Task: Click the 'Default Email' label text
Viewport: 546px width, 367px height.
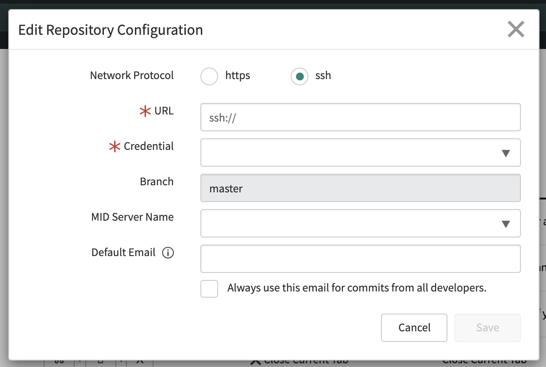Action: [x=123, y=252]
